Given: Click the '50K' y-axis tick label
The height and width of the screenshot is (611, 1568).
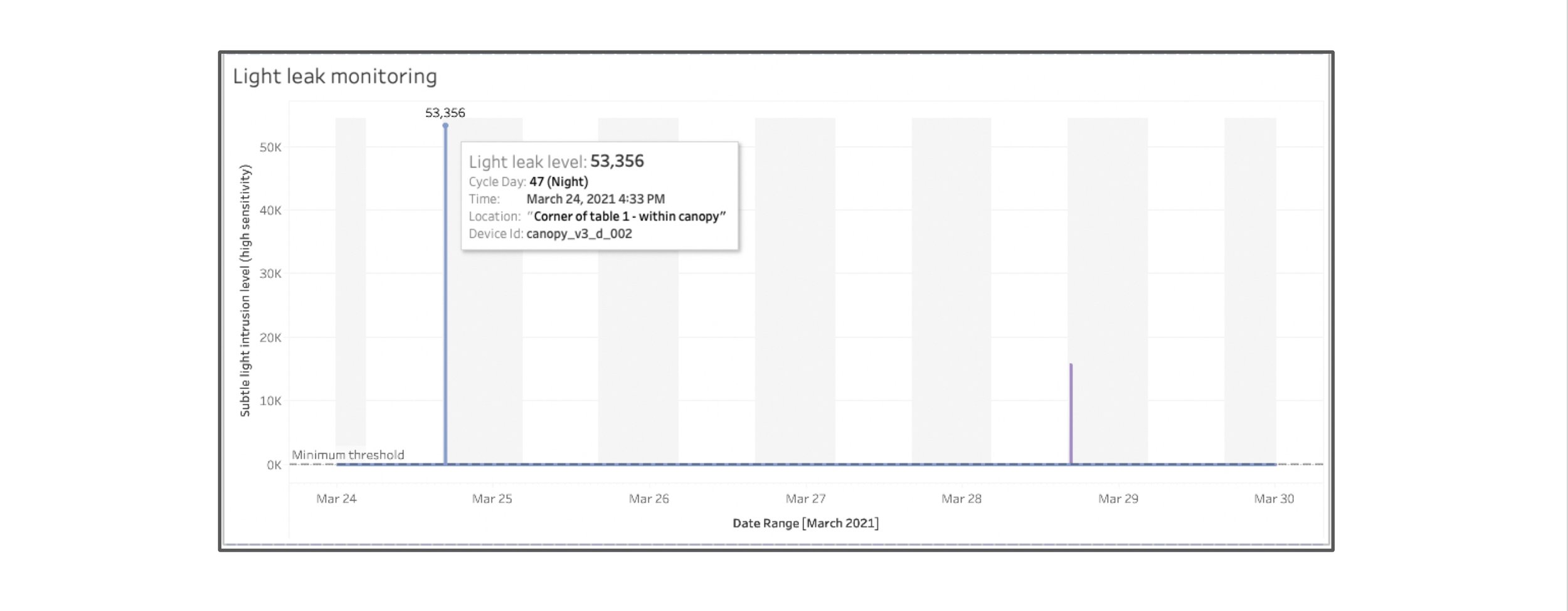Looking at the screenshot, I should click(270, 147).
